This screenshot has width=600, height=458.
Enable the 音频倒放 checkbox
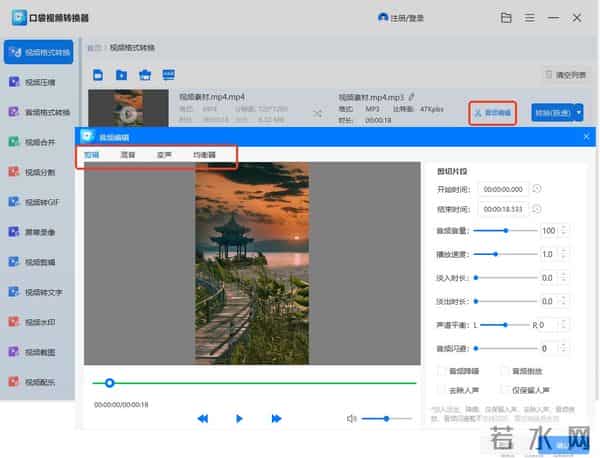(505, 371)
